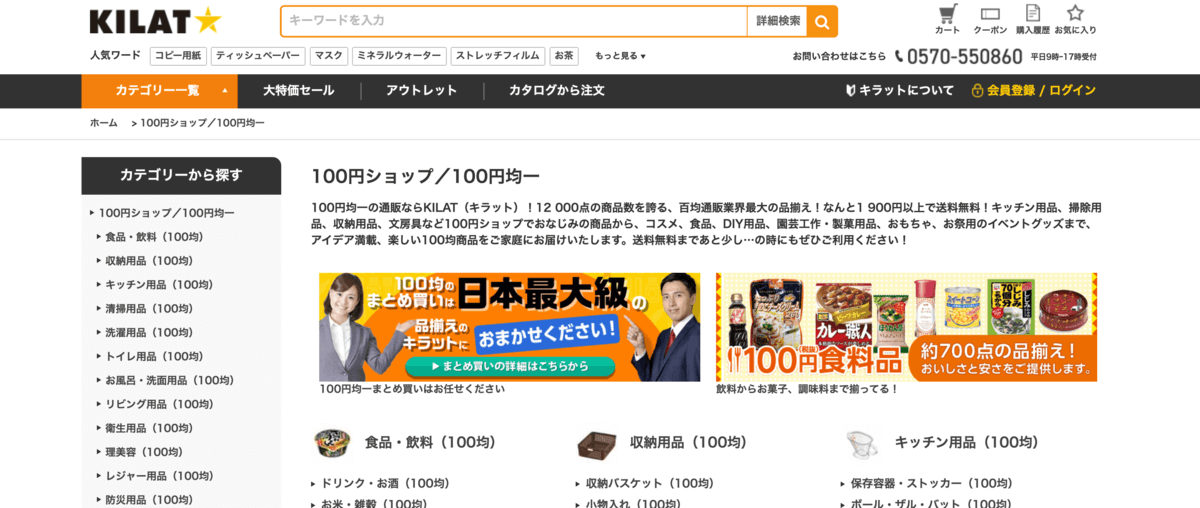
Task: Open favorites star icon
Action: point(1075,13)
